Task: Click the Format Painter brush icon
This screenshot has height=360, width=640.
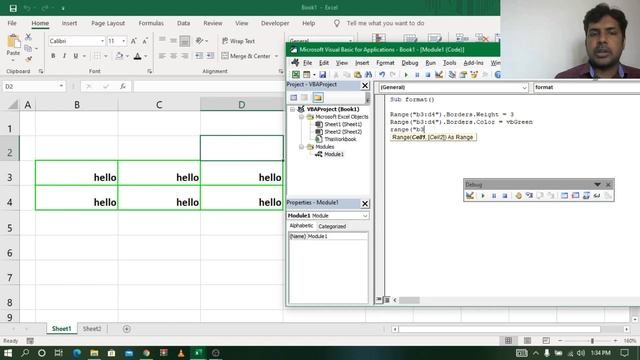Action: pos(28,59)
